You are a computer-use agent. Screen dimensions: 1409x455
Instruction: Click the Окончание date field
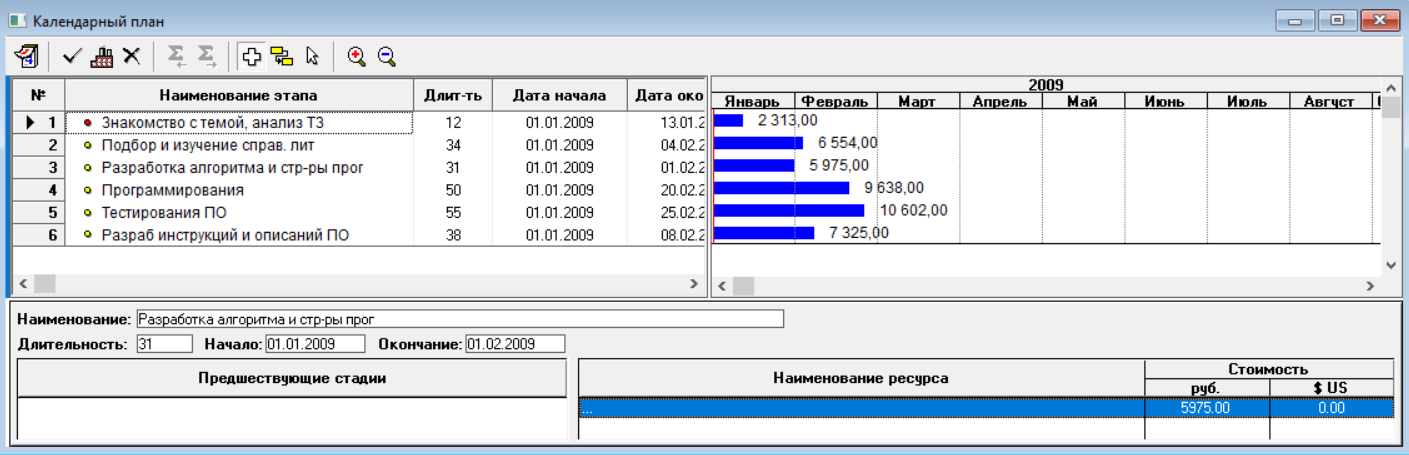pos(515,344)
